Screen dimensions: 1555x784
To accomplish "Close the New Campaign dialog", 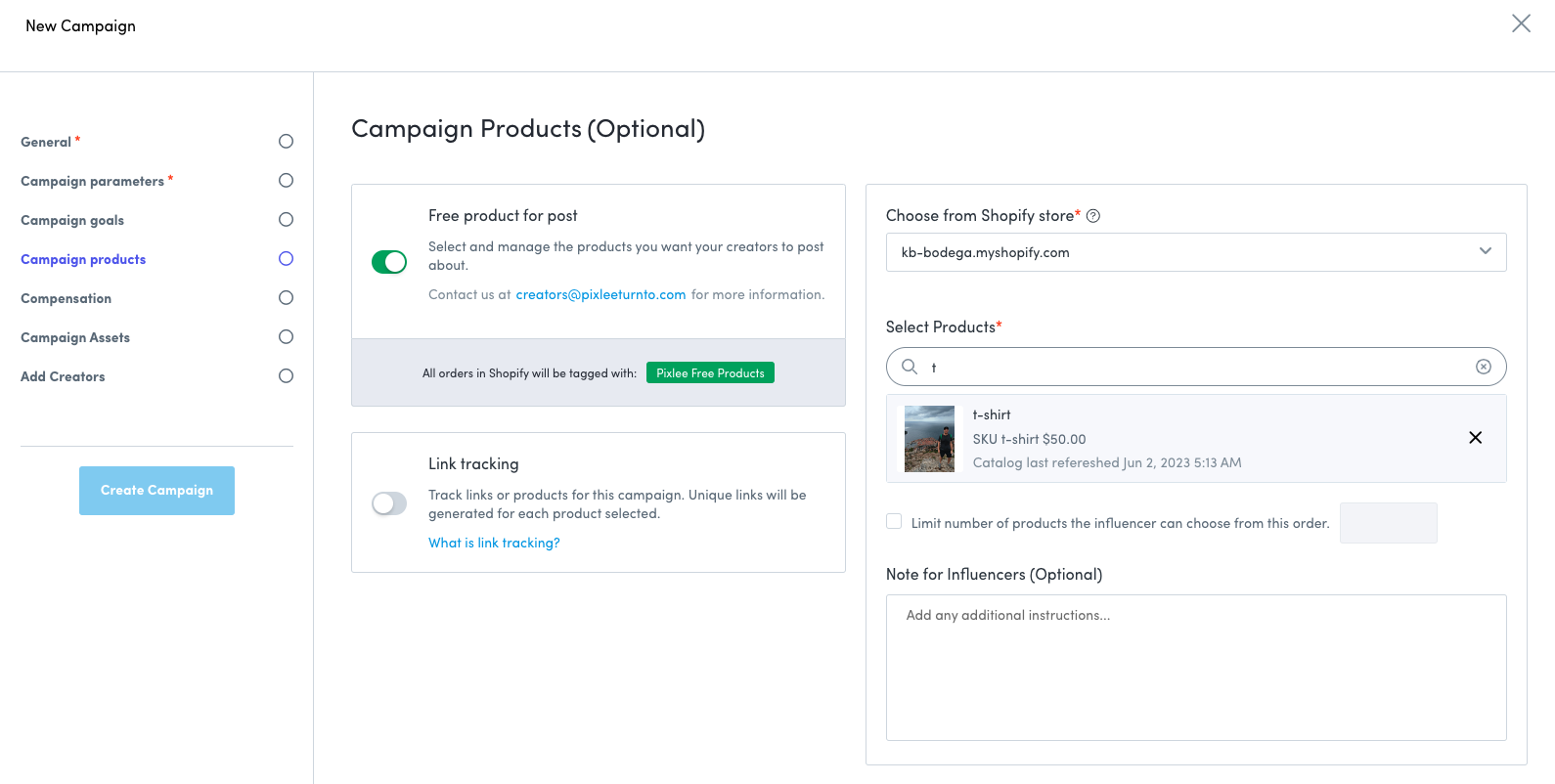I will [1521, 23].
